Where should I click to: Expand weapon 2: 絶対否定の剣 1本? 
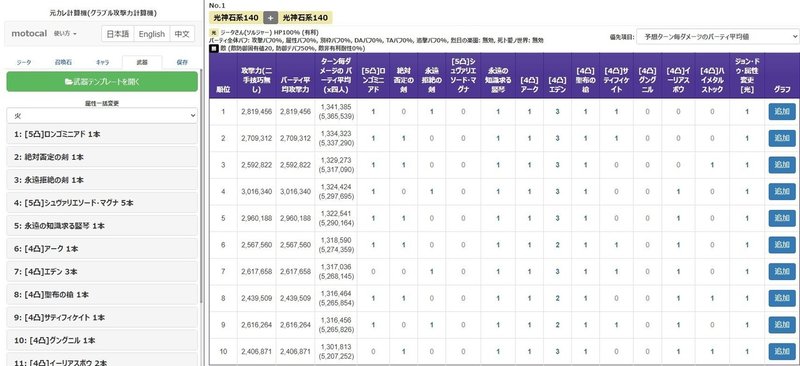102,157
